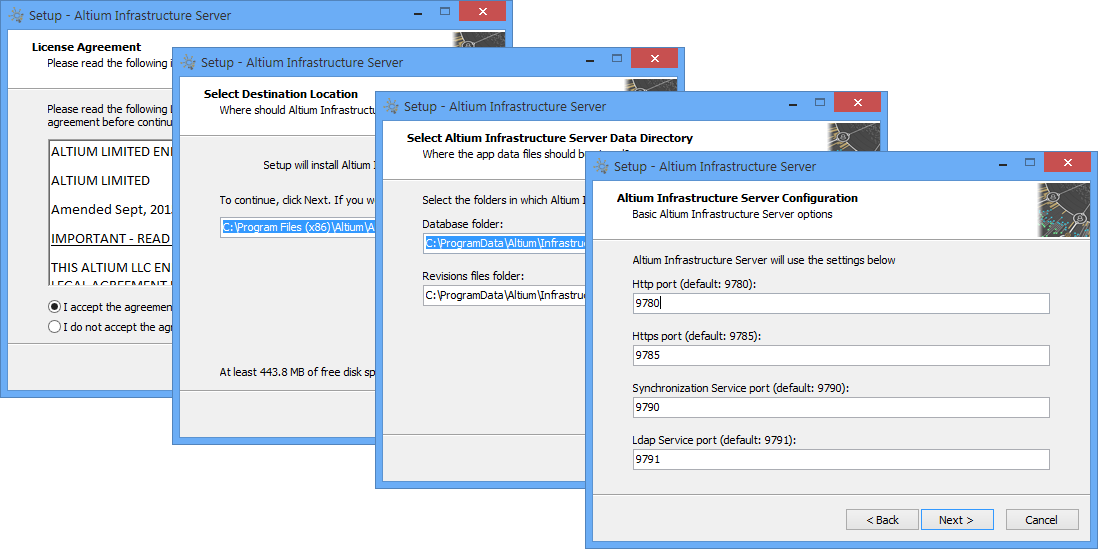Click the Ldap Service port field
This screenshot has height=549, width=1098.
coord(840,459)
